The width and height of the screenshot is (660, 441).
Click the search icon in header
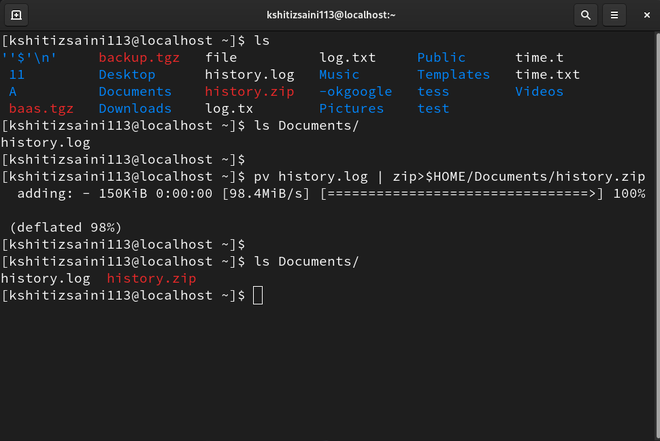(586, 15)
